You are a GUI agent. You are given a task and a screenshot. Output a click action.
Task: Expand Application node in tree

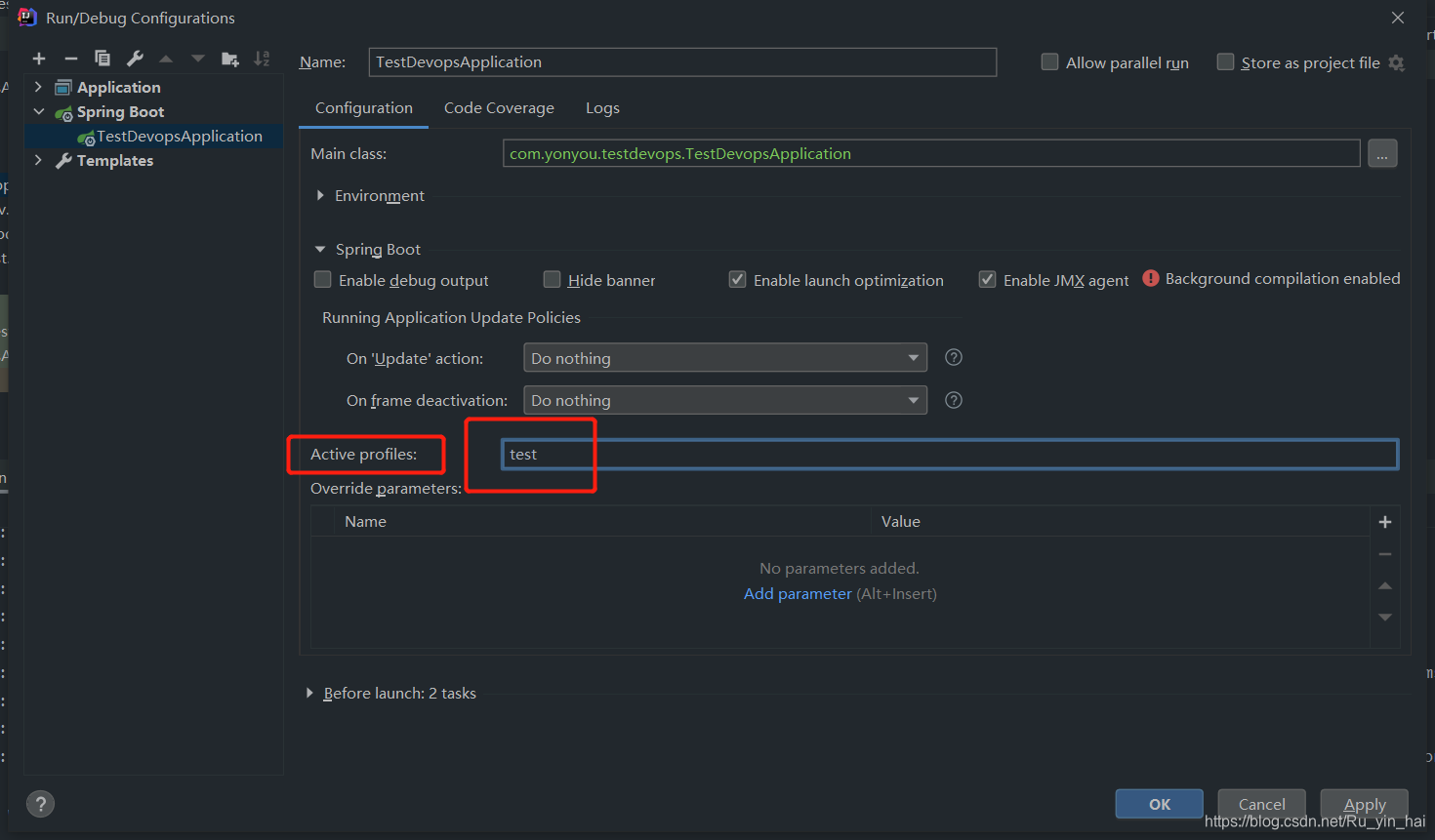[38, 87]
